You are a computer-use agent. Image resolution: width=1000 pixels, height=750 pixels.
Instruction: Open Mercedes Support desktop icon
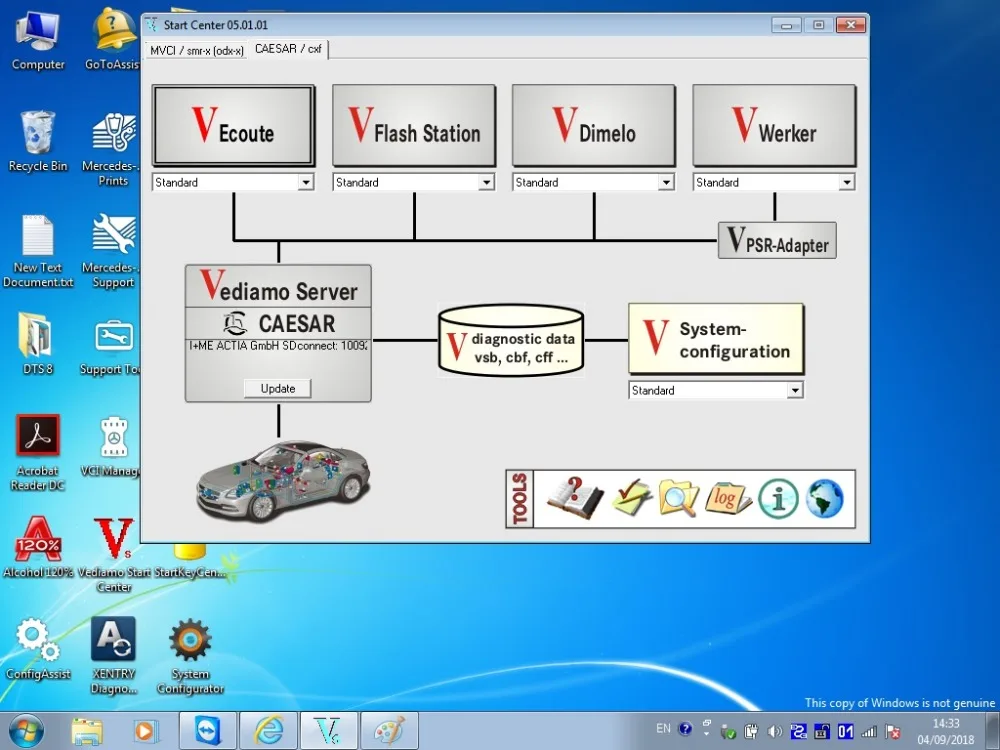tap(114, 251)
